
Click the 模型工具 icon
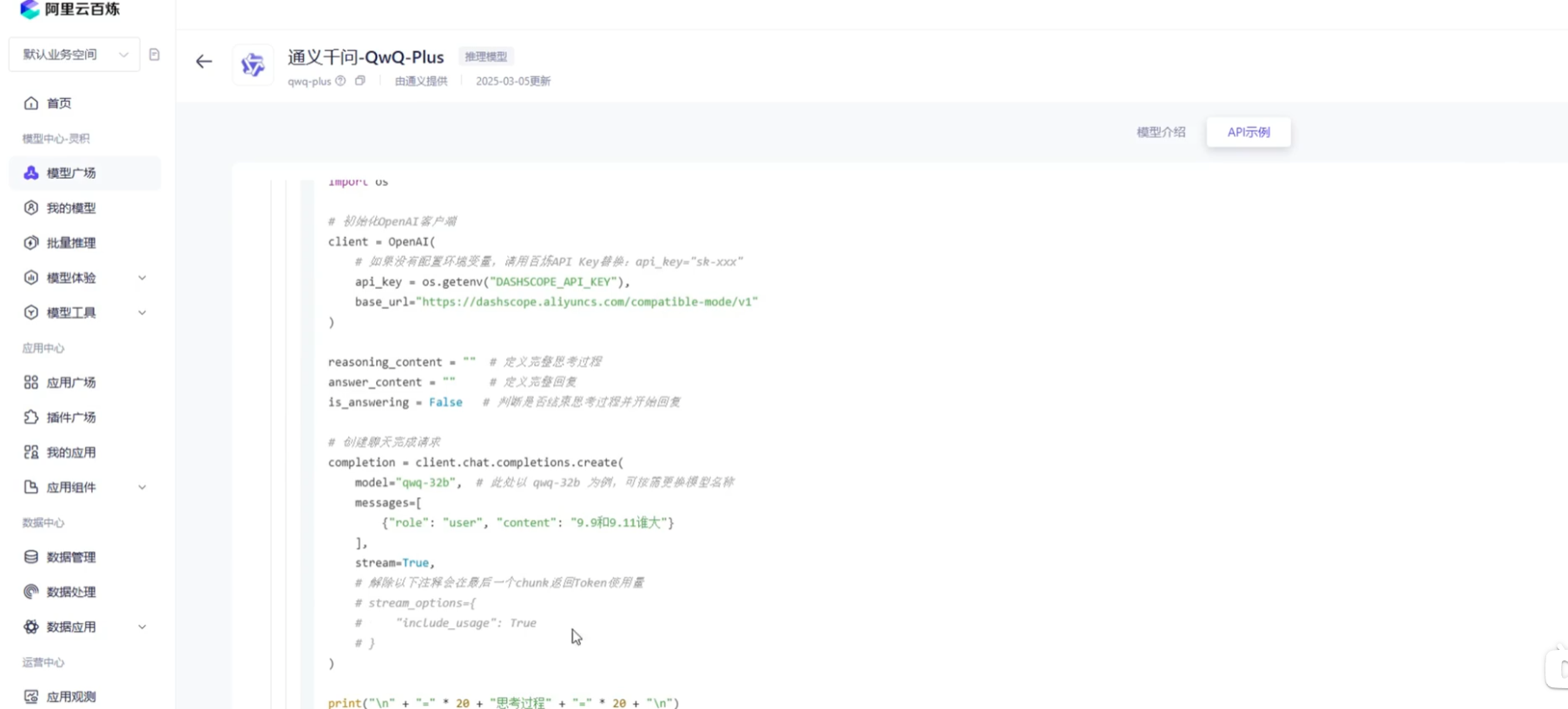coord(31,312)
